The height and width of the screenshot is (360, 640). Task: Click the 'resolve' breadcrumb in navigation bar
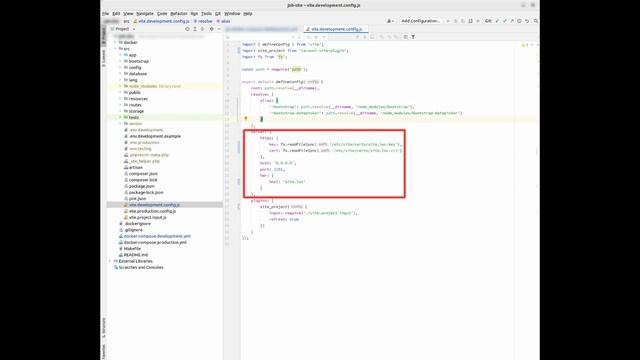coord(203,21)
